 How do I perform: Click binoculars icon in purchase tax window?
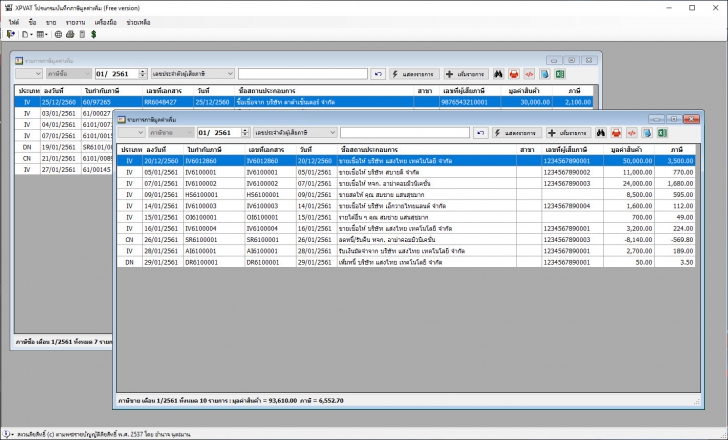[498, 74]
